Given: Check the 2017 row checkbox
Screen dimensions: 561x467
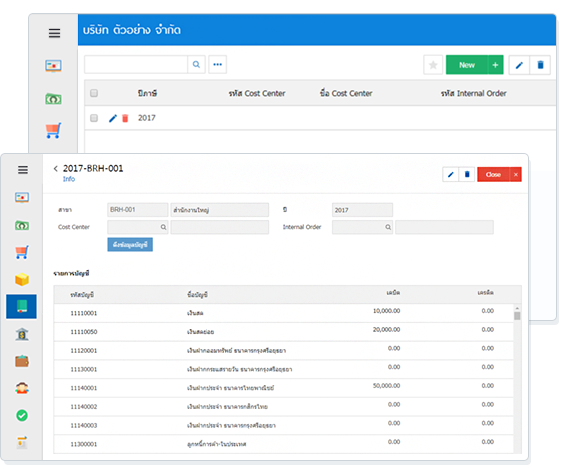Looking at the screenshot, I should [x=94, y=118].
